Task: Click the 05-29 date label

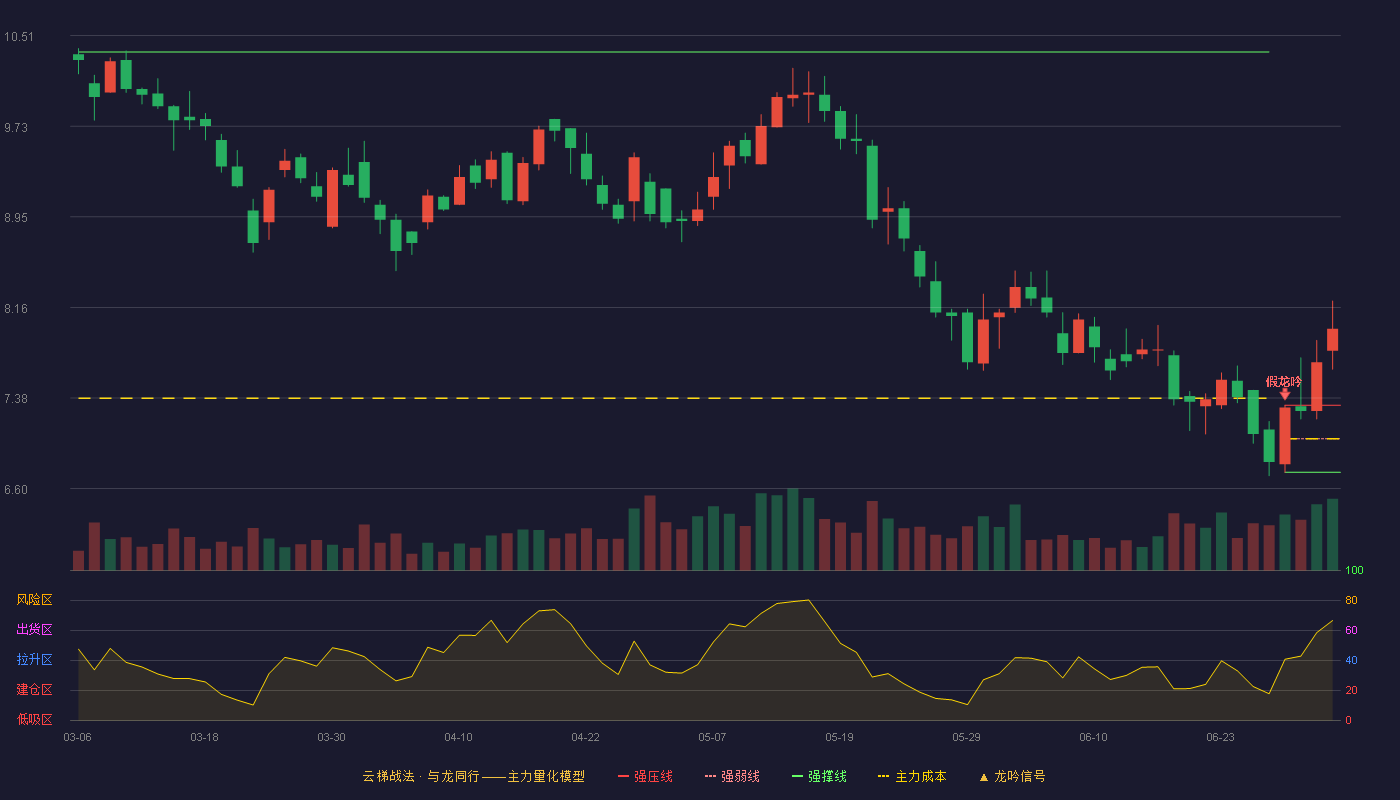Action: coord(966,737)
